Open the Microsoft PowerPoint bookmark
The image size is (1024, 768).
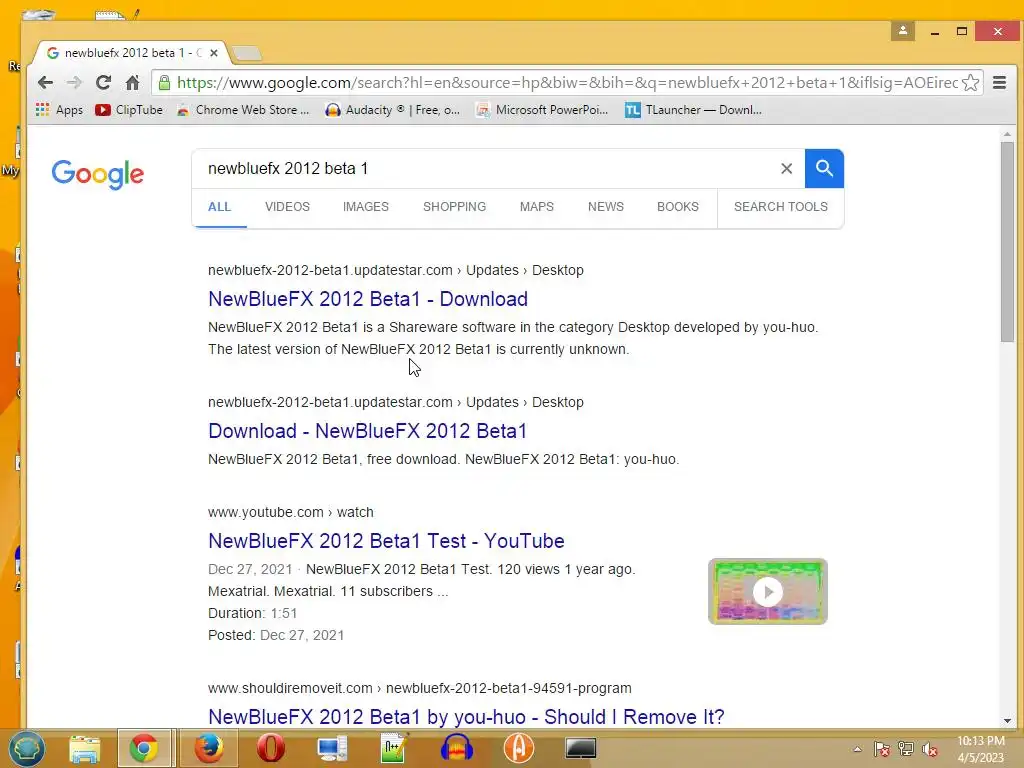[x=542, y=110]
